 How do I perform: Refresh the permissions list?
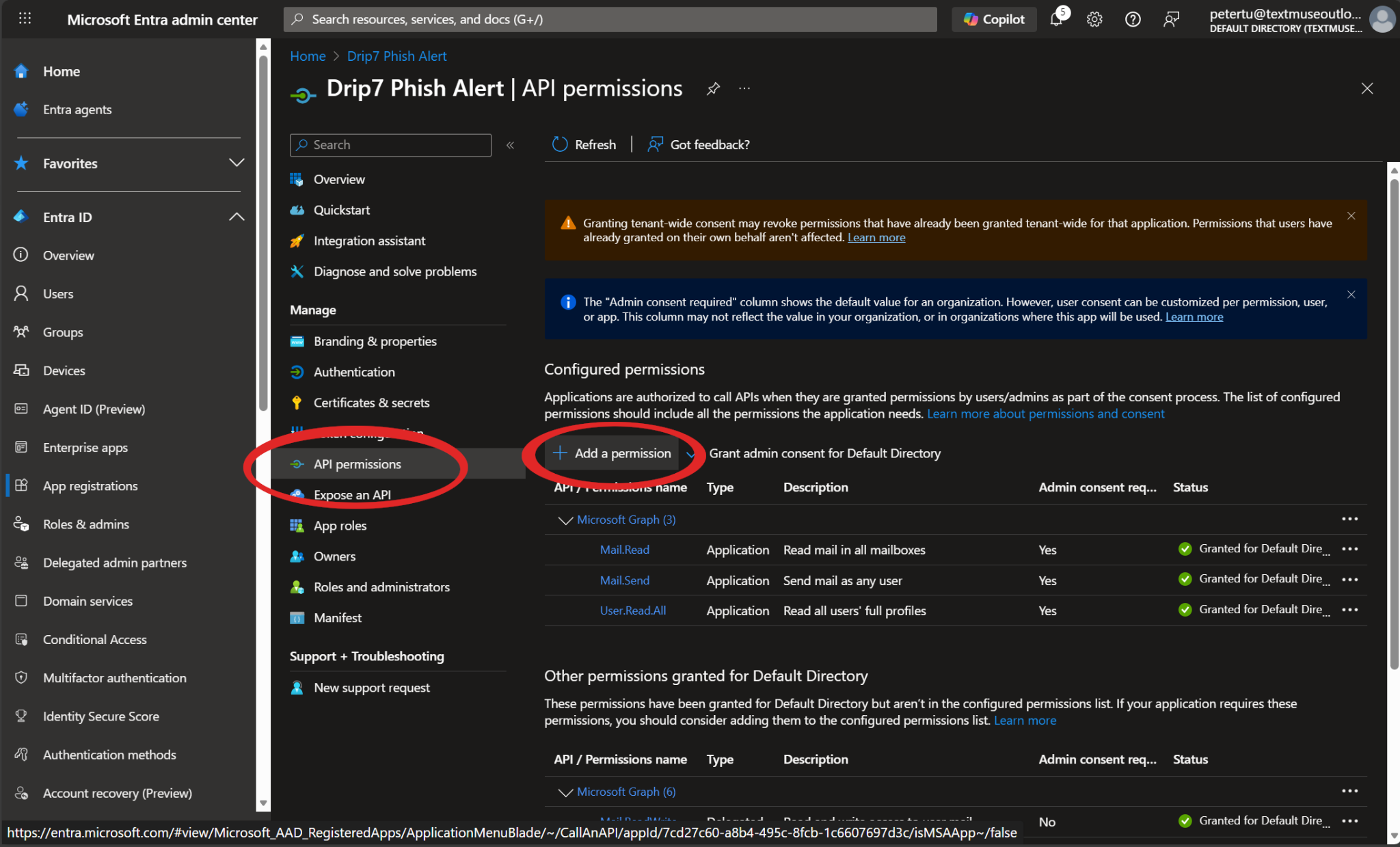[x=584, y=144]
